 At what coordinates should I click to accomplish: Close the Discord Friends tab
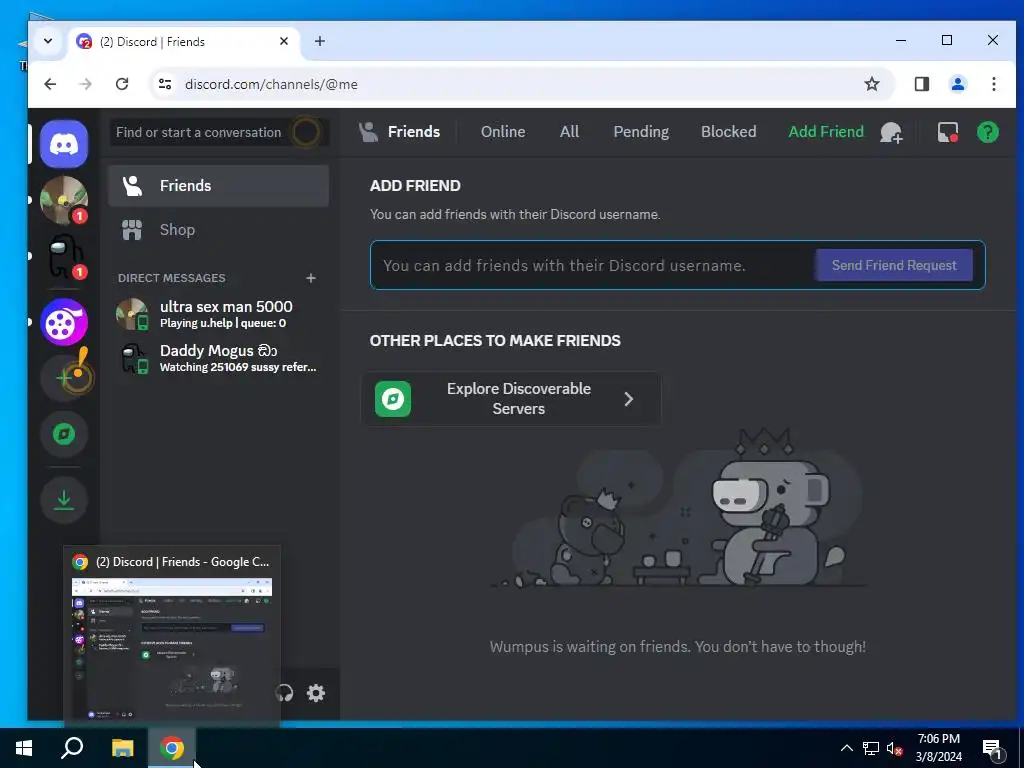(284, 41)
